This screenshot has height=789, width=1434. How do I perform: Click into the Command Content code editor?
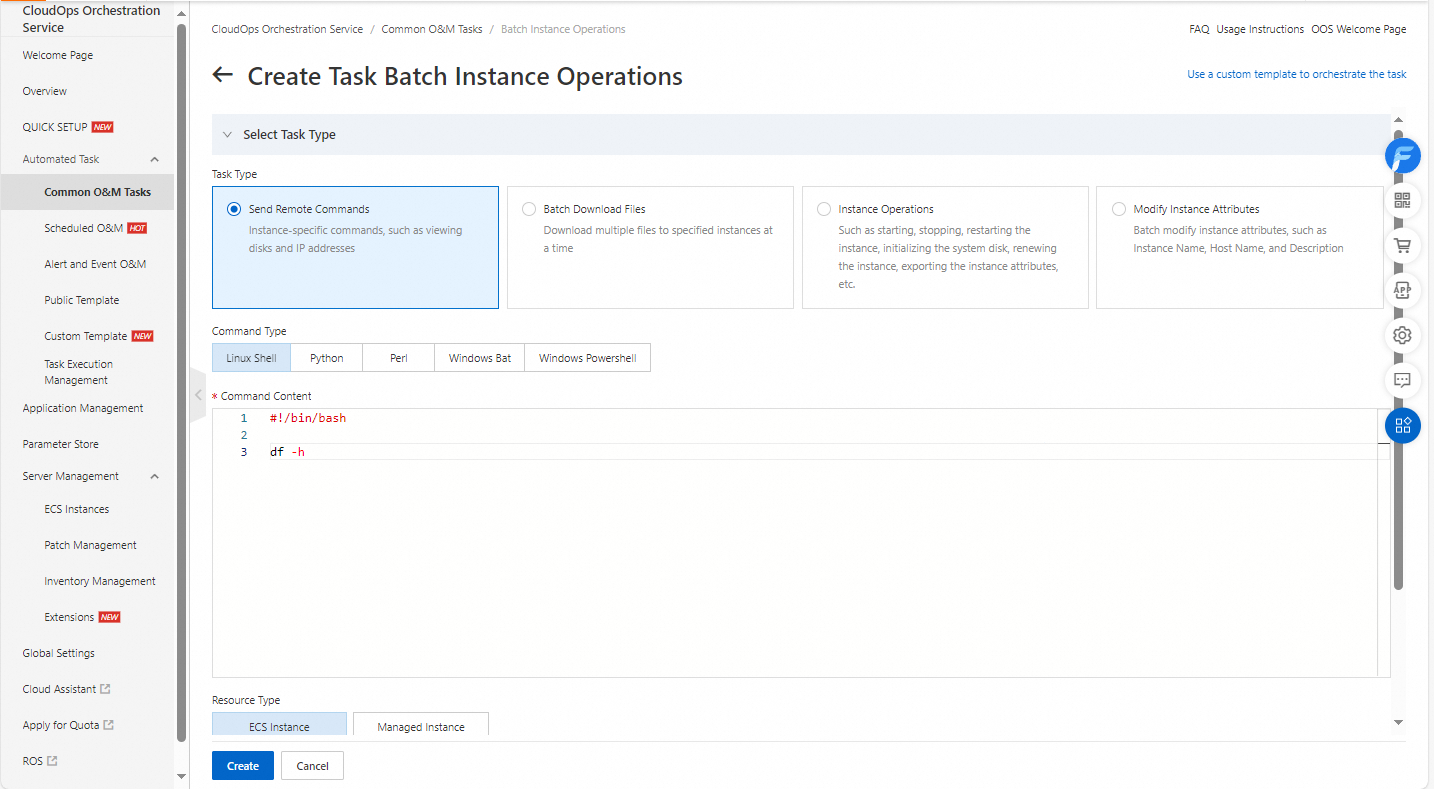click(x=801, y=543)
